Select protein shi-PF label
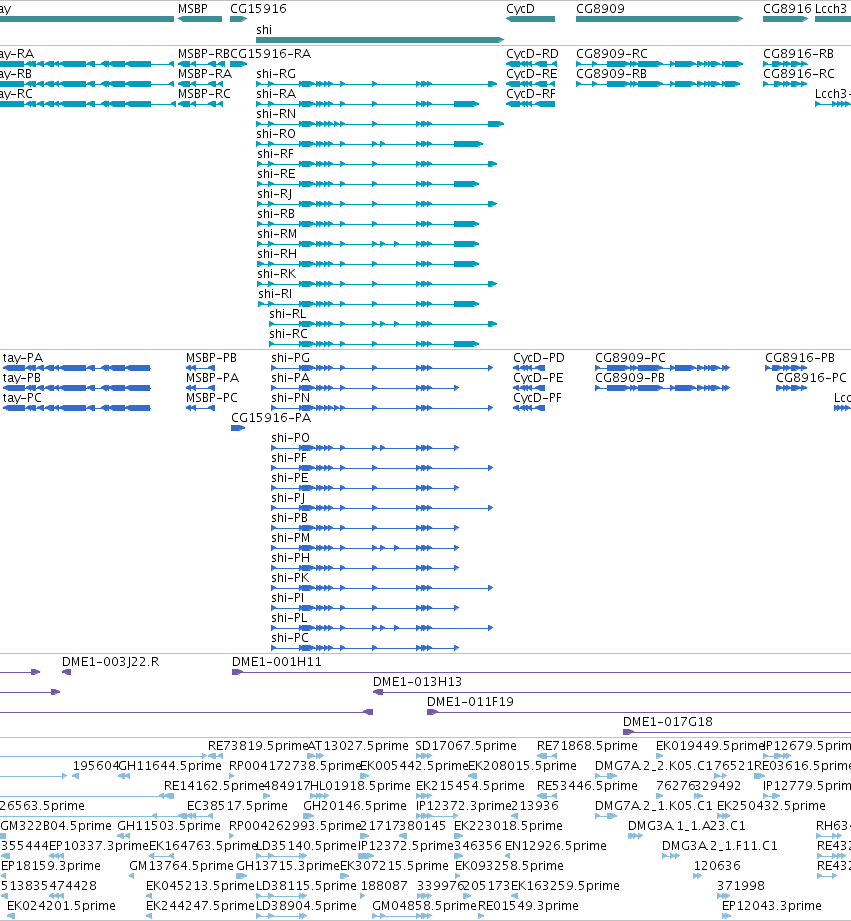 (290, 458)
